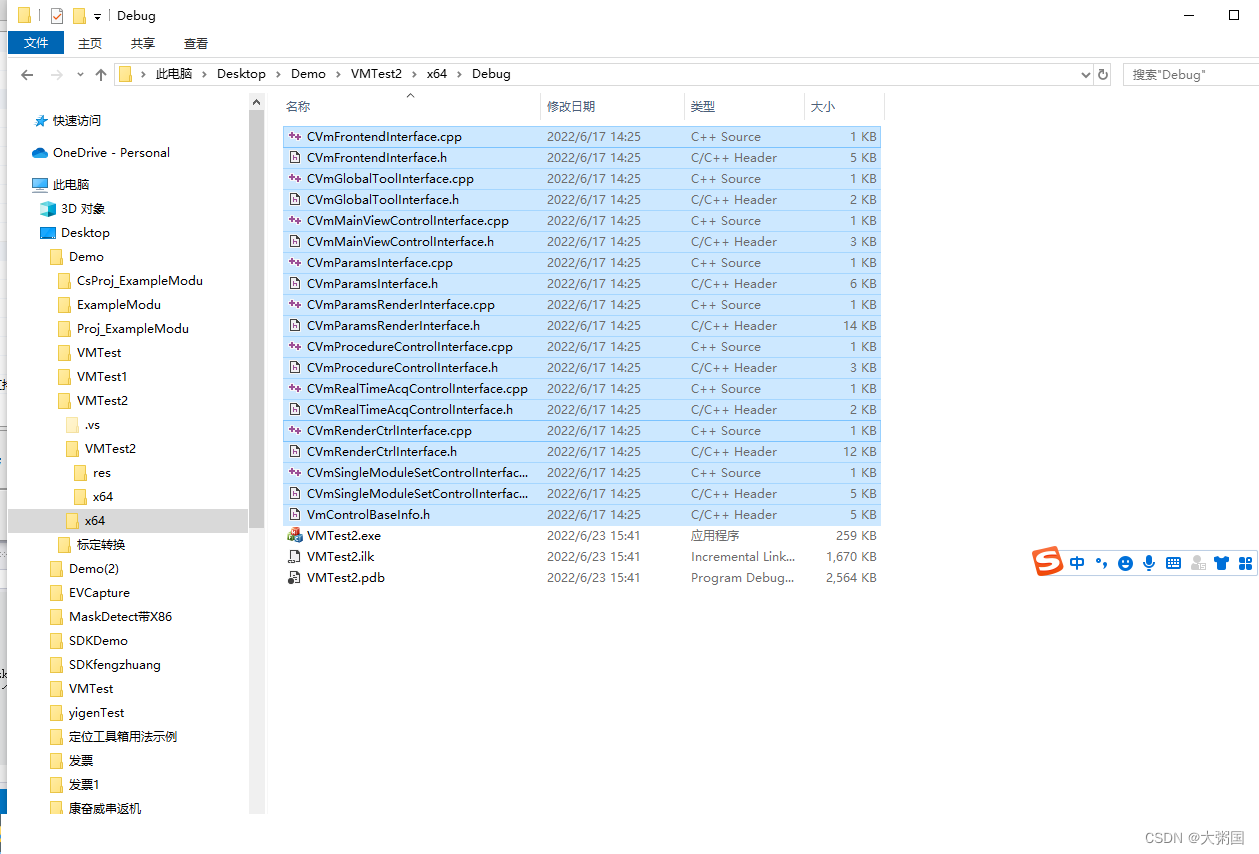The width and height of the screenshot is (1259, 854).
Task: Select CsProj_ExampleModu folder in tree
Action: pyautogui.click(x=139, y=281)
